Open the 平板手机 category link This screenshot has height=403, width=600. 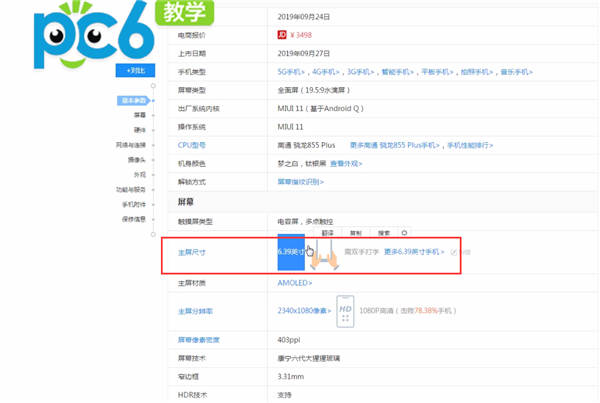[437, 72]
